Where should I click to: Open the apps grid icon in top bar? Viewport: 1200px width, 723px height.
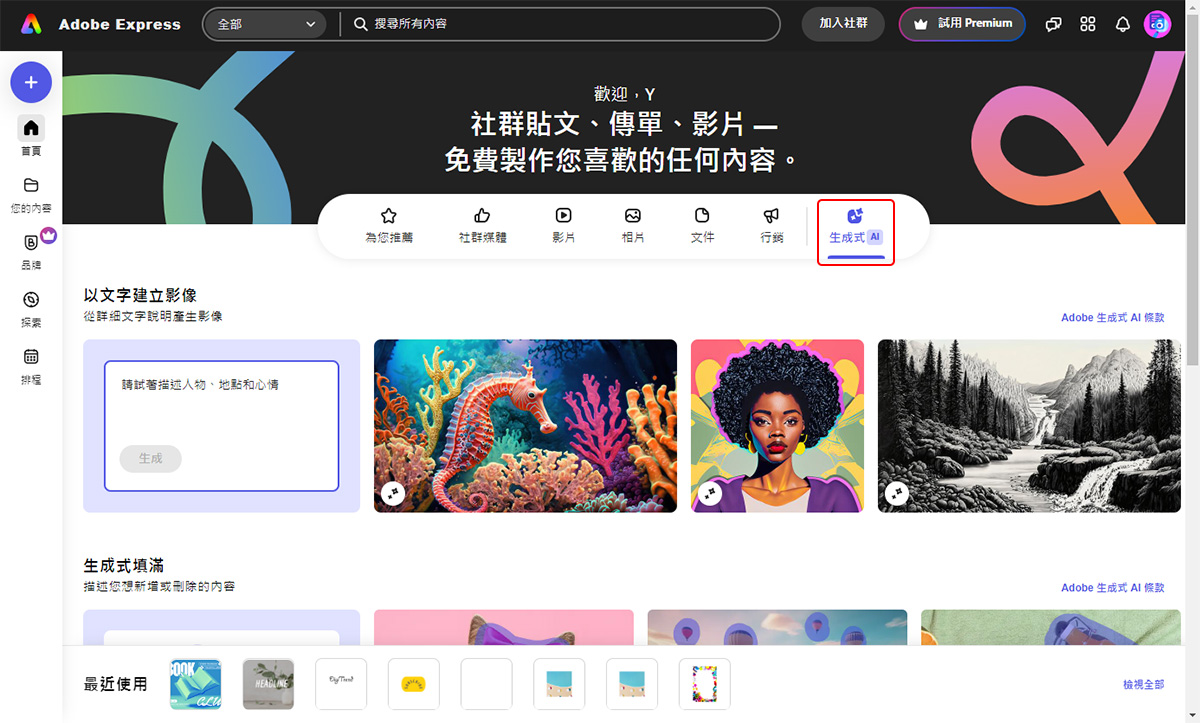tap(1088, 24)
